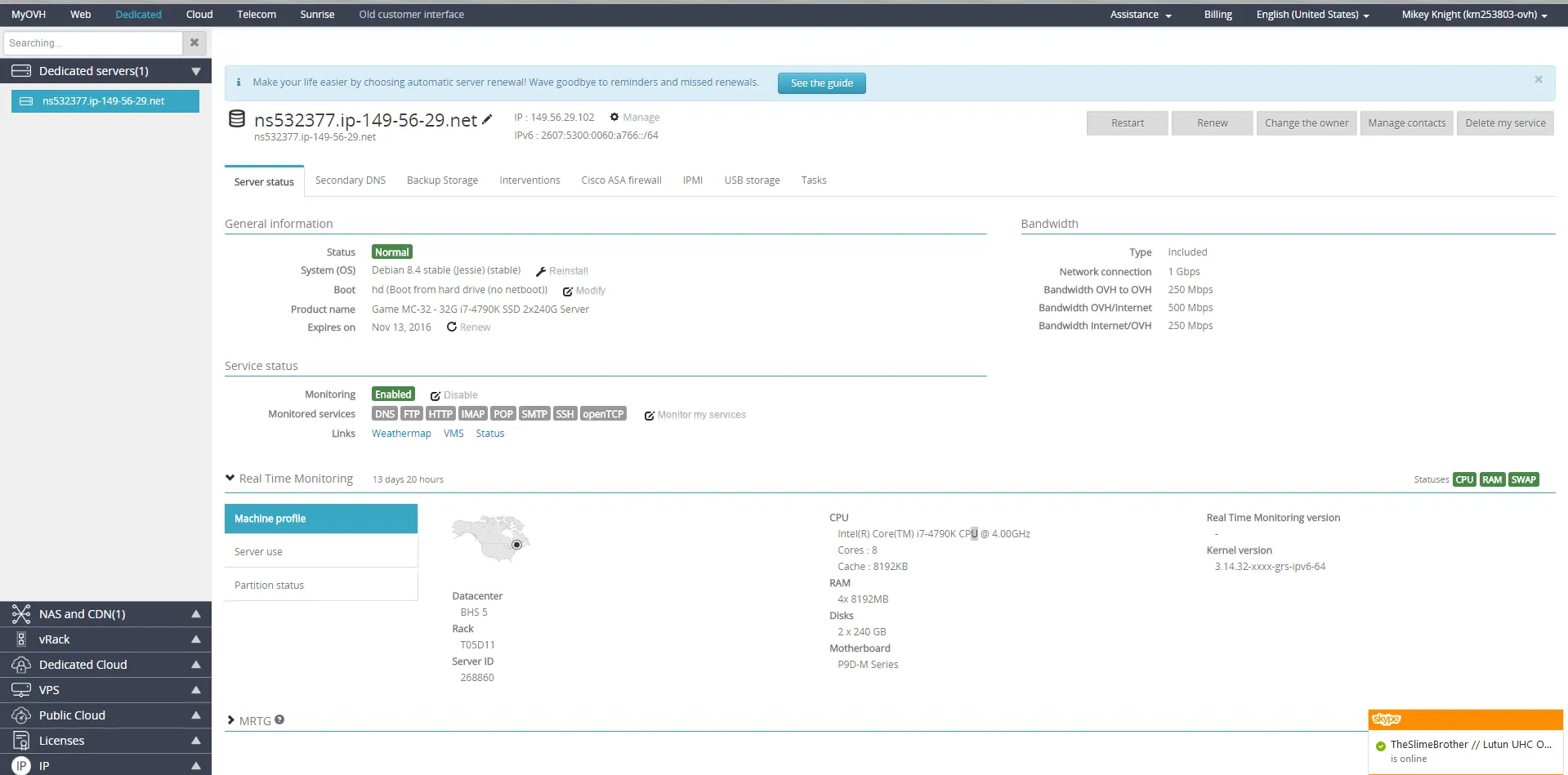This screenshot has width=1568, height=775.
Task: Click the vRack sidebar icon
Action: 21,639
